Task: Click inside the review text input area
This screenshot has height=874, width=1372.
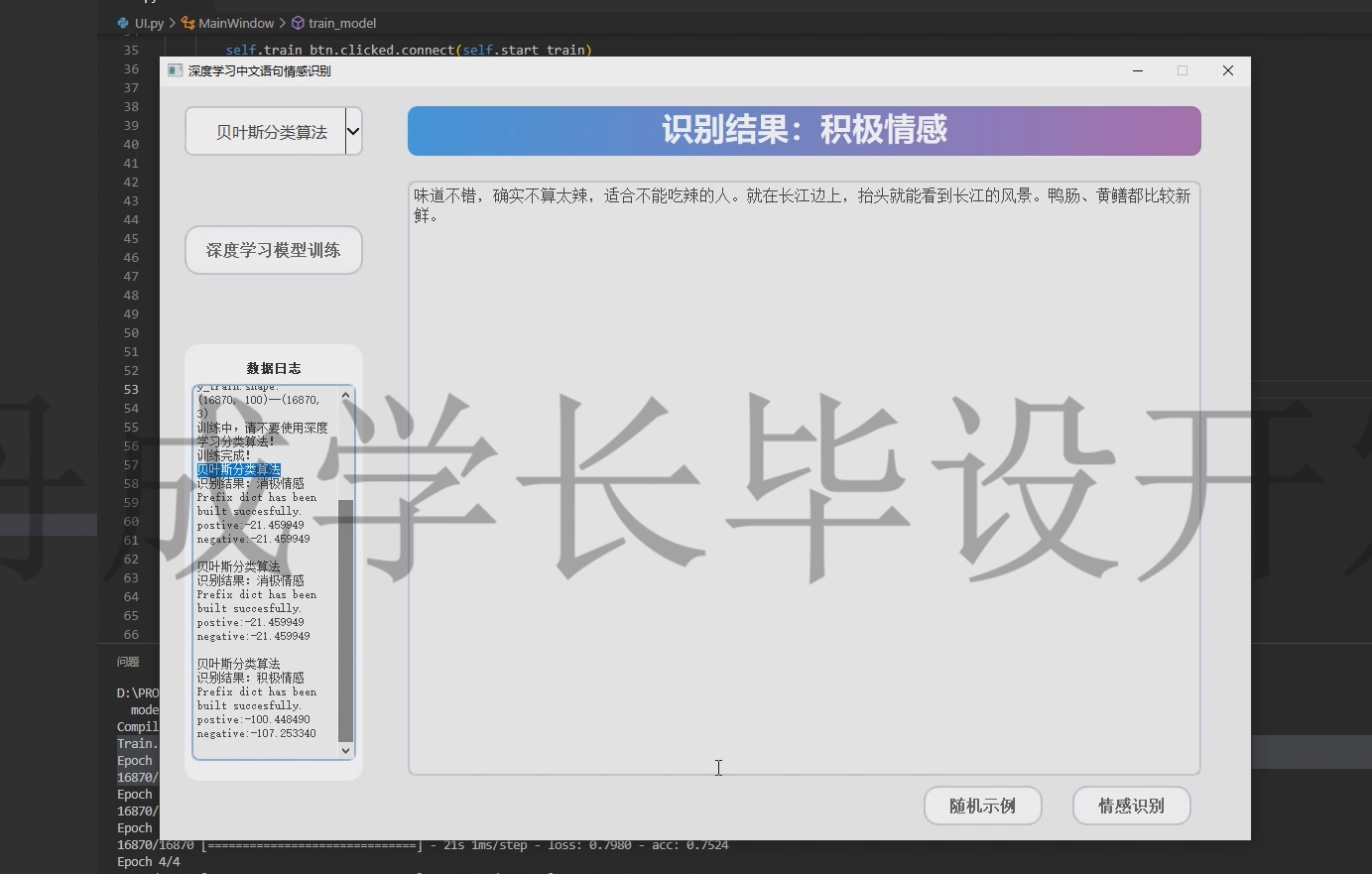Action: pos(804,477)
